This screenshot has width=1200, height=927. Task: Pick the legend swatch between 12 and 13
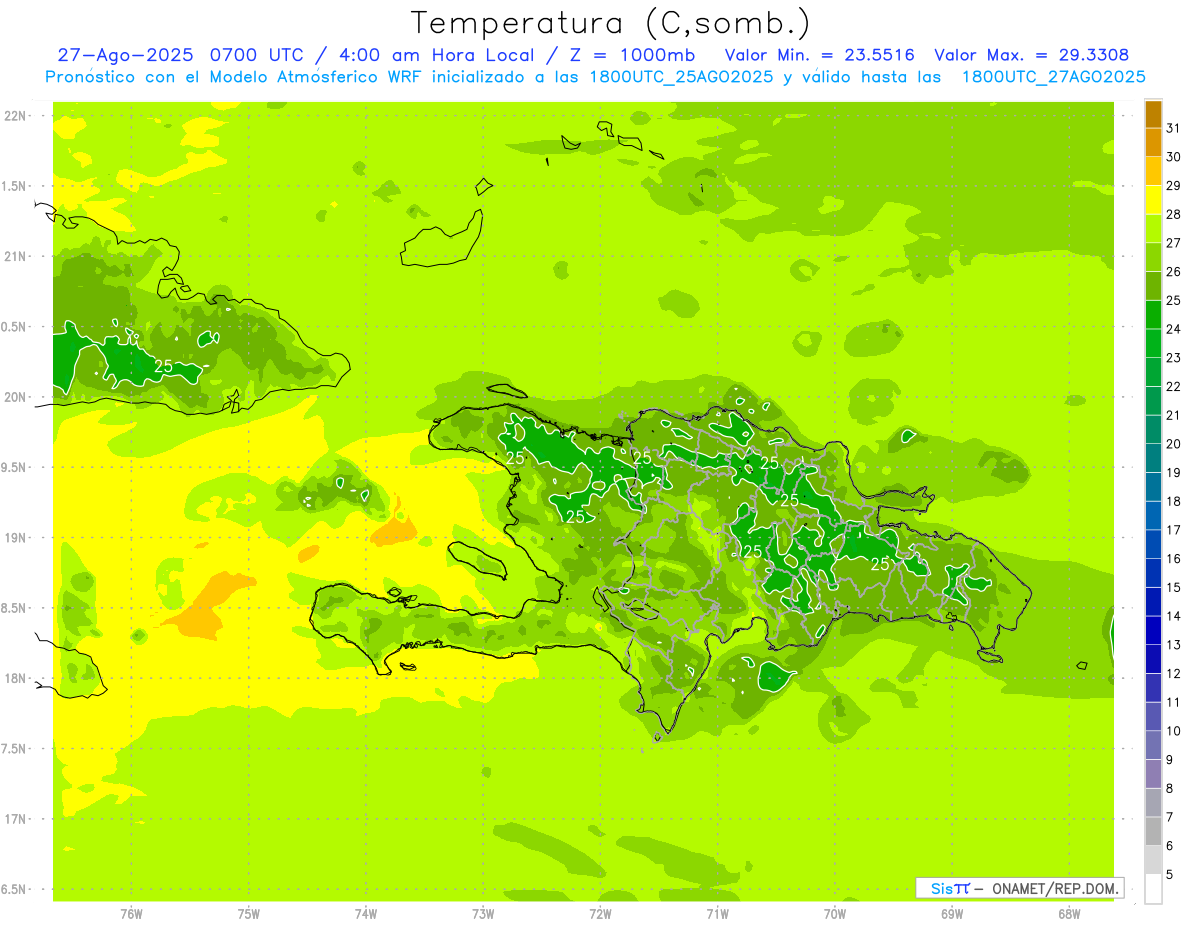[x=1153, y=659]
